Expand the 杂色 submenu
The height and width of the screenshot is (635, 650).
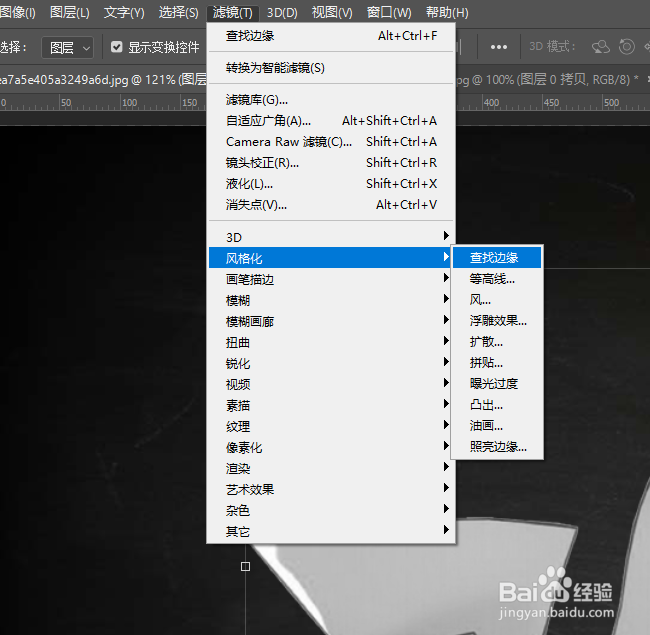[x=331, y=510]
